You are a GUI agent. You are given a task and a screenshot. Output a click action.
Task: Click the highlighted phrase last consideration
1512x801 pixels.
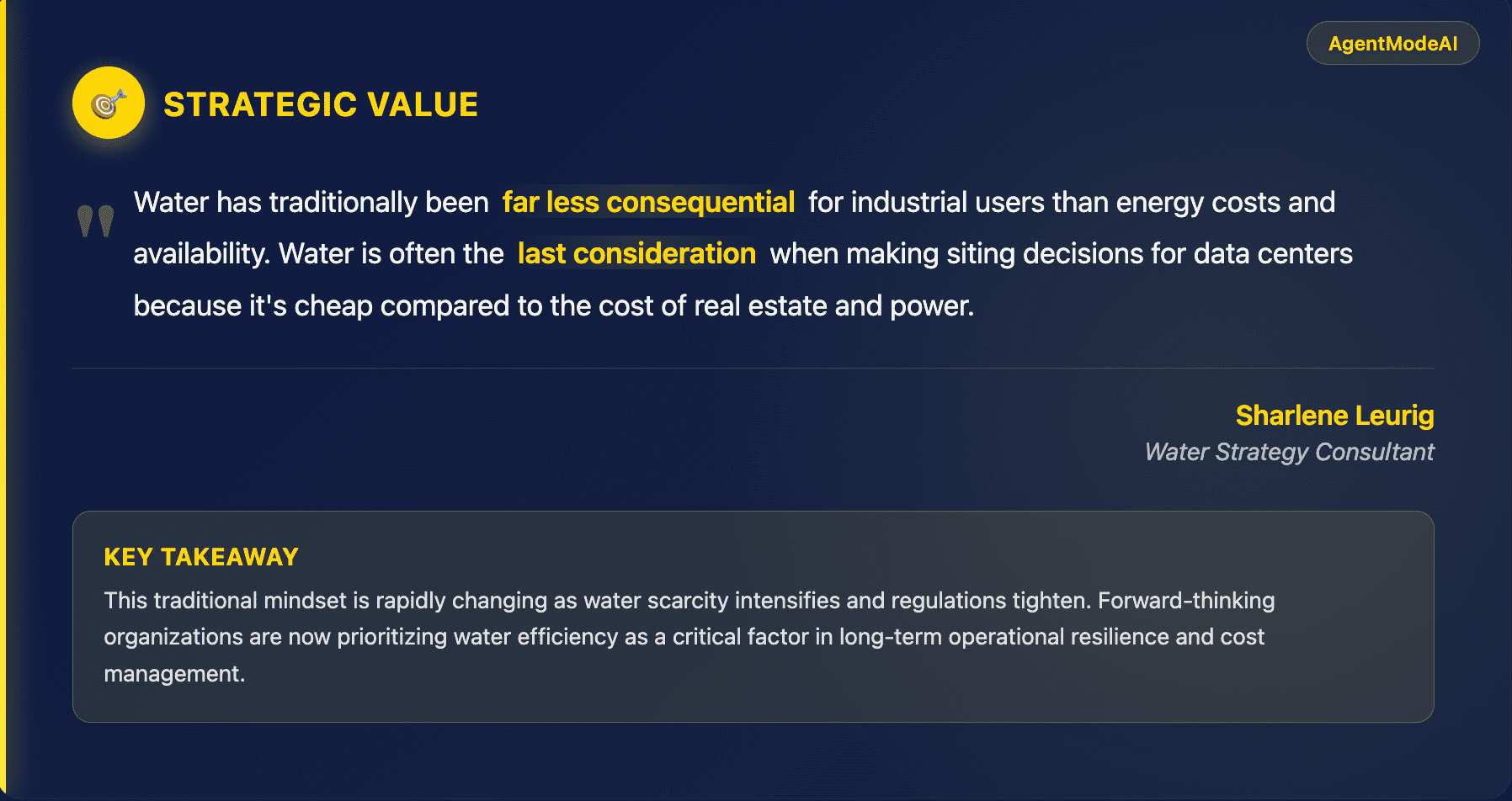[636, 253]
